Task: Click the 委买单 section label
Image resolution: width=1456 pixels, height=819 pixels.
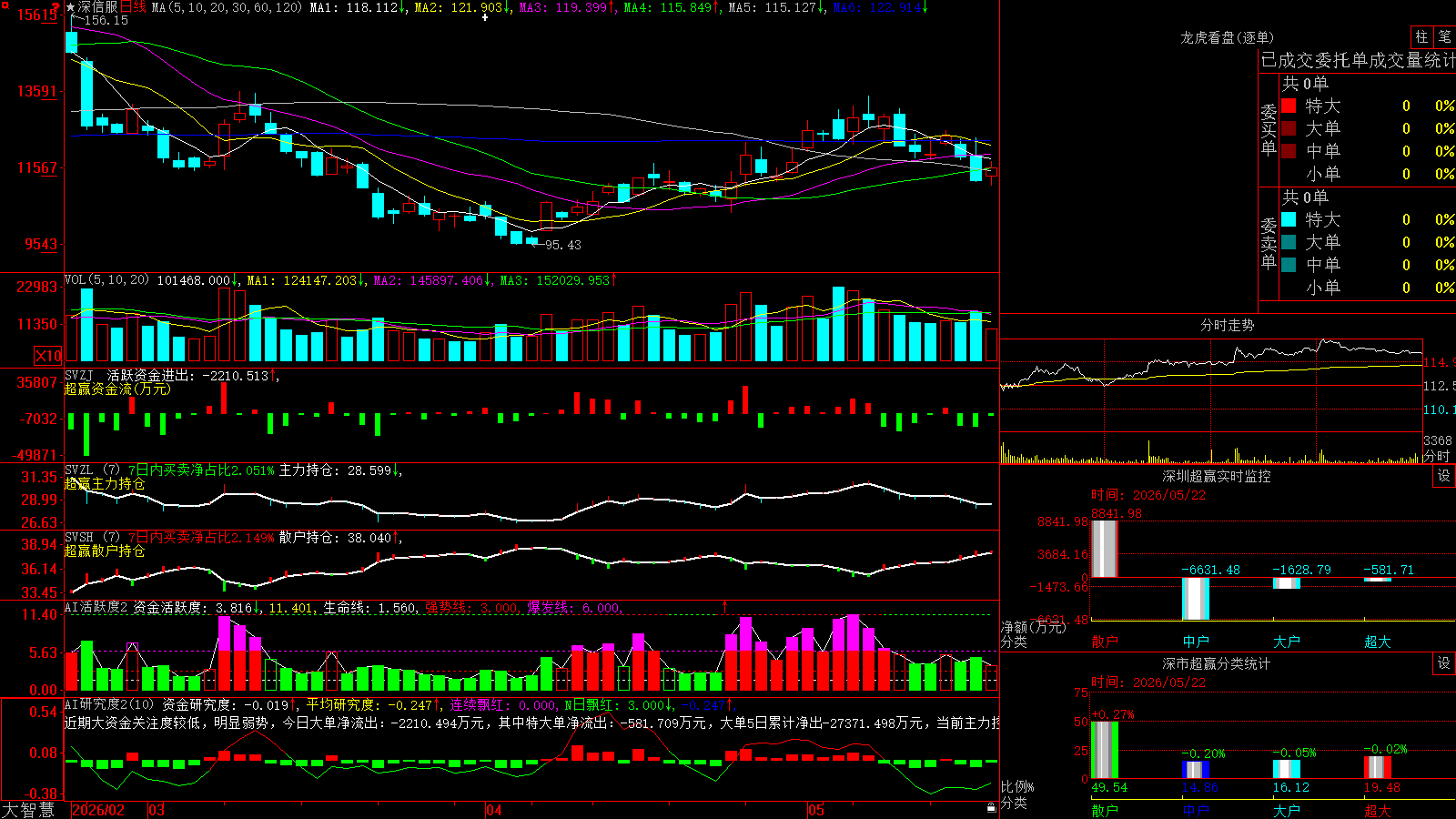Action: tap(1269, 129)
